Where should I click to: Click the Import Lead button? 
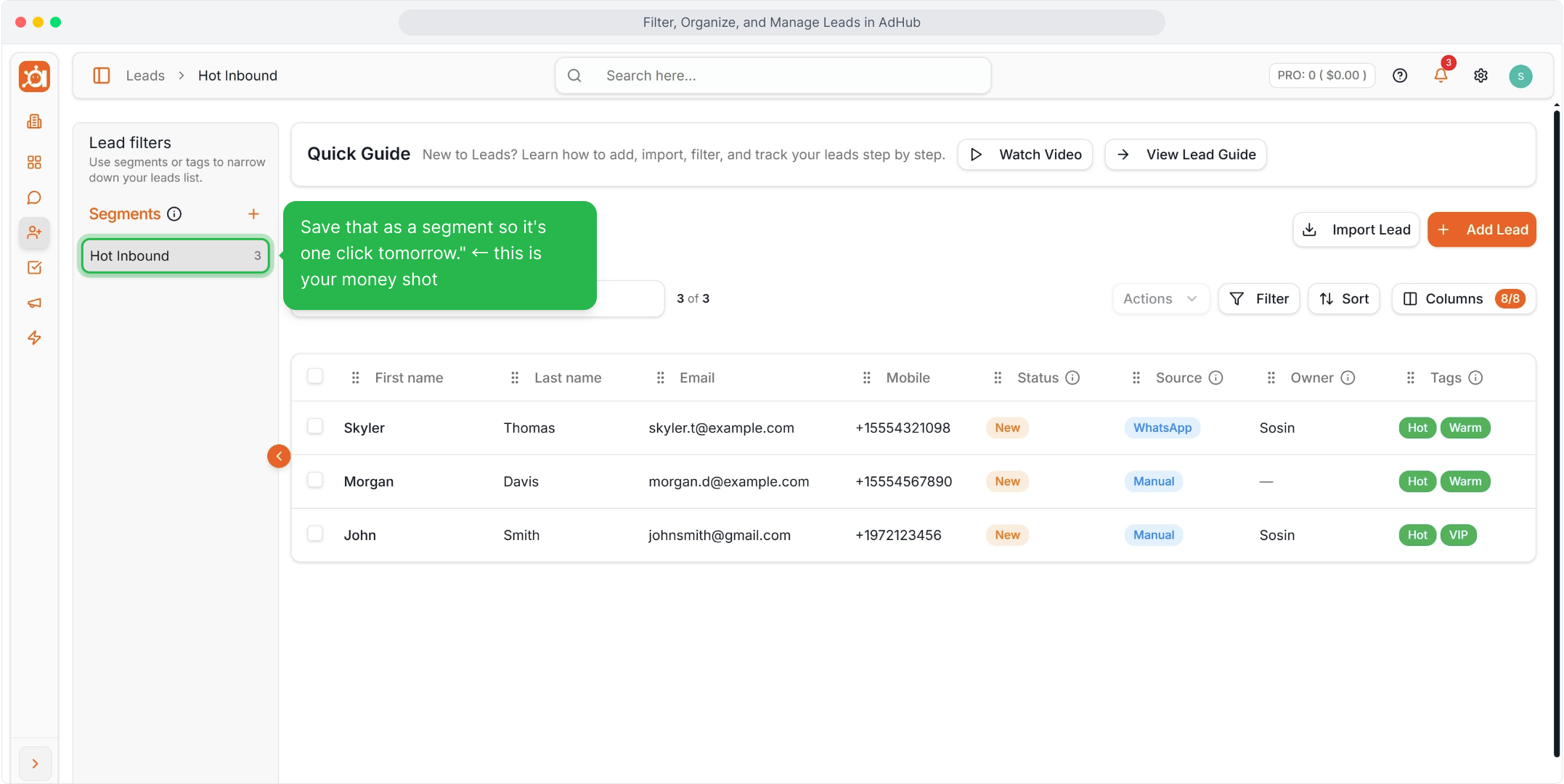tap(1356, 229)
